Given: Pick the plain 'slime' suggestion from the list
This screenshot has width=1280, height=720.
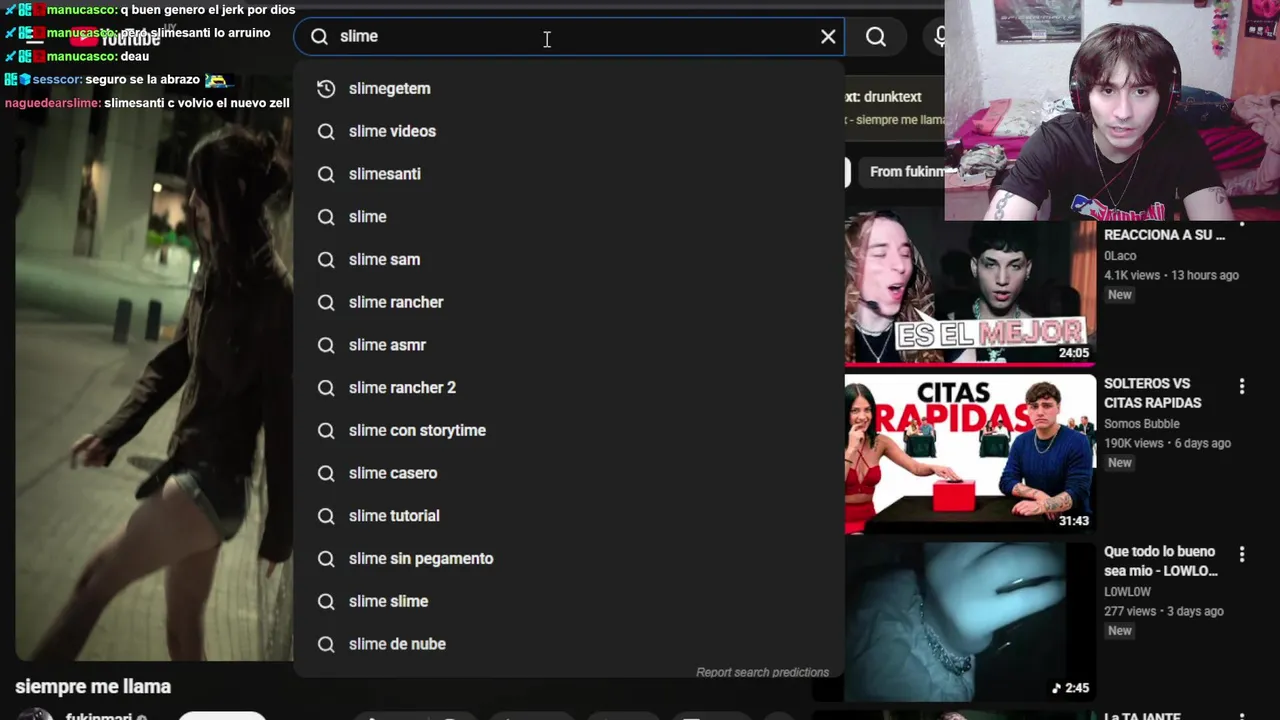Looking at the screenshot, I should pyautogui.click(x=569, y=217).
